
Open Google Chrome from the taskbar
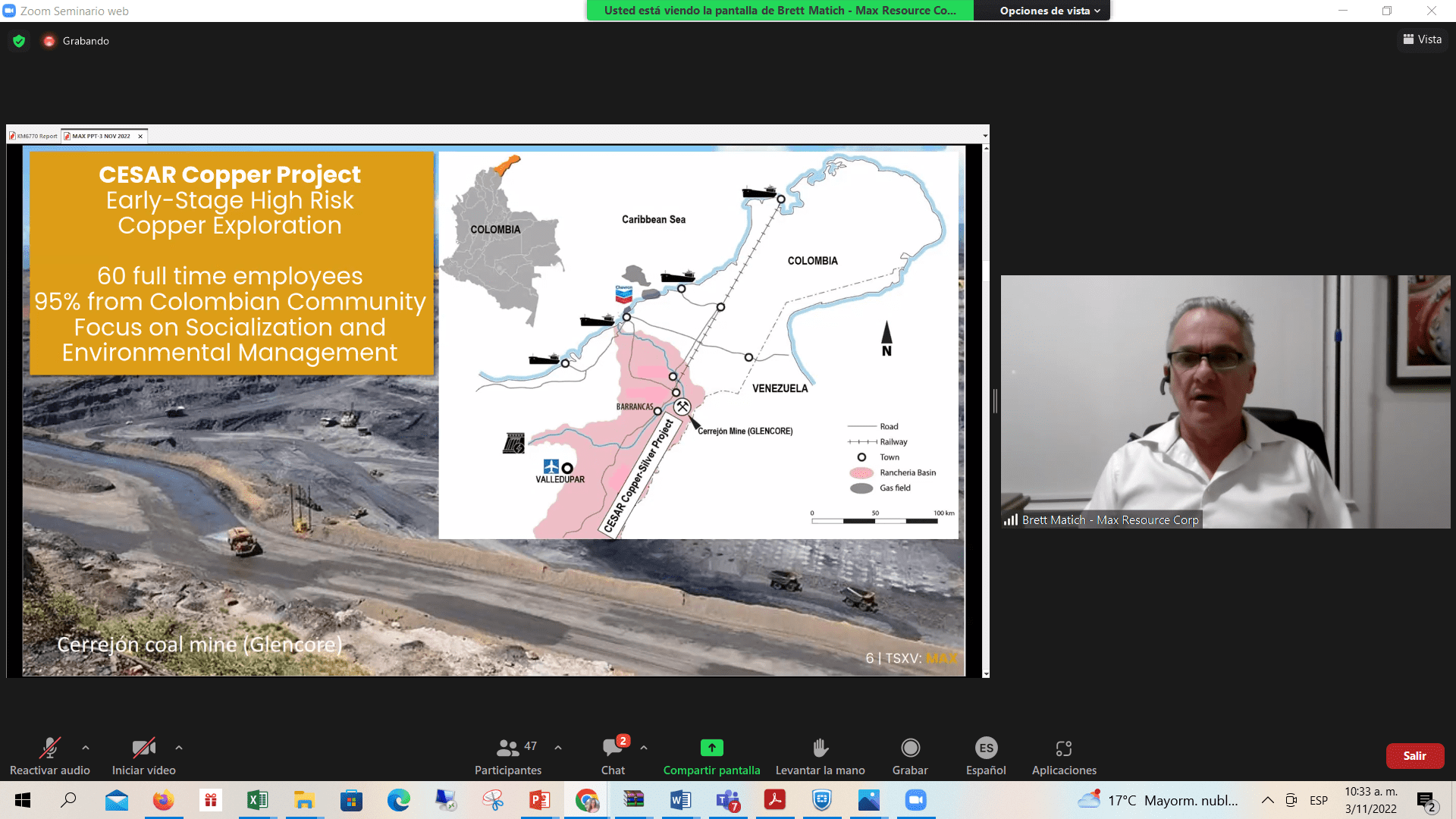(x=586, y=800)
